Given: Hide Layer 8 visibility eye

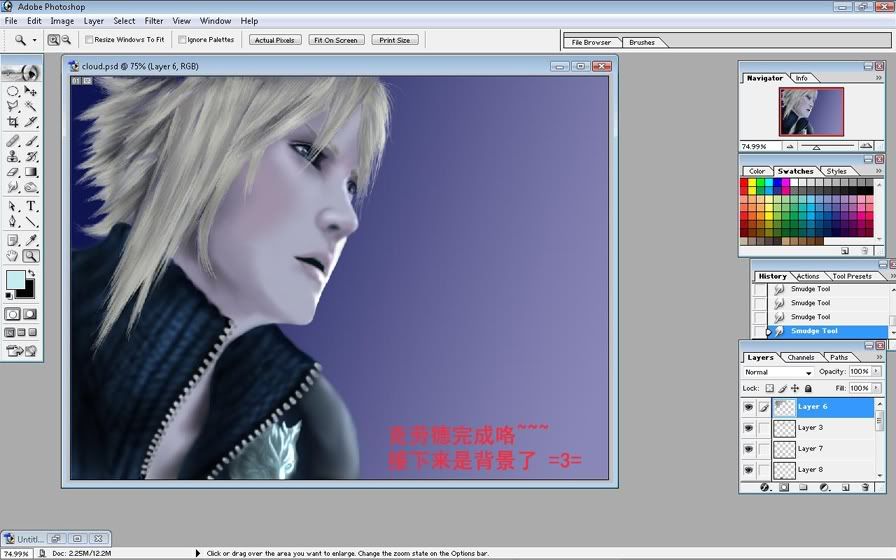Looking at the screenshot, I should (749, 470).
